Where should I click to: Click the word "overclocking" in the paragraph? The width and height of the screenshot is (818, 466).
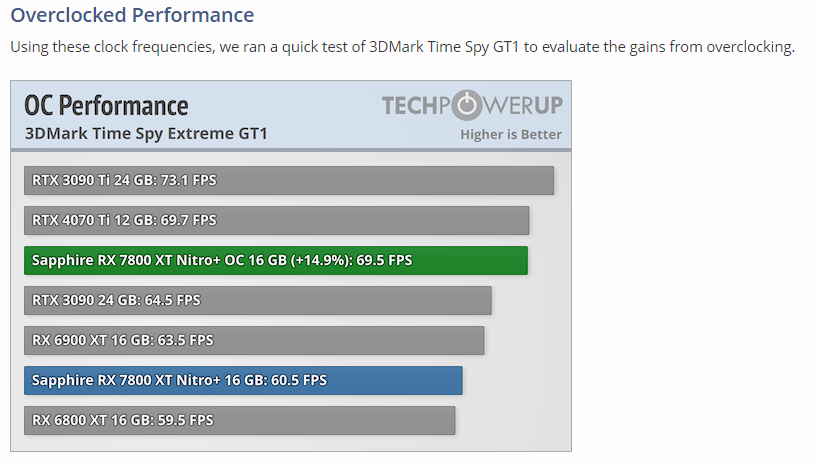coord(747,48)
